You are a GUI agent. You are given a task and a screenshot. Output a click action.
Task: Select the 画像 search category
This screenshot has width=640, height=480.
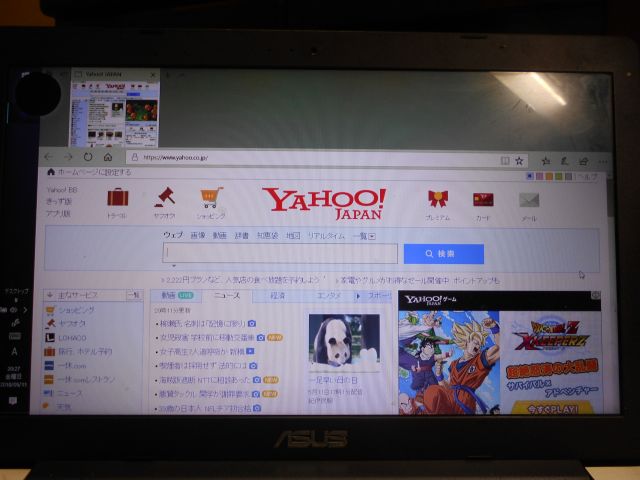pyautogui.click(x=198, y=236)
